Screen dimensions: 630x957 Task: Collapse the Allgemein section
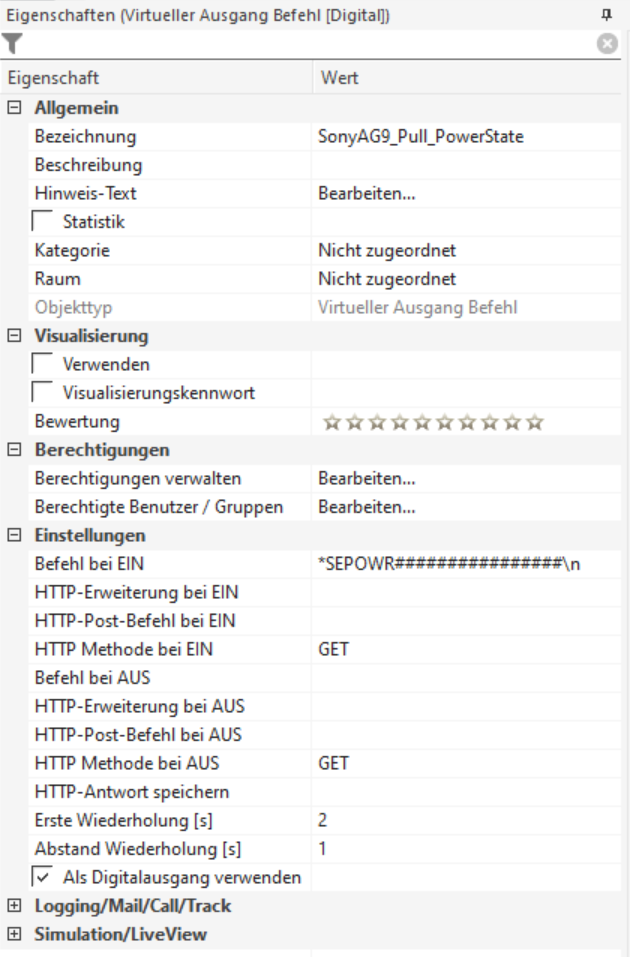point(12,107)
